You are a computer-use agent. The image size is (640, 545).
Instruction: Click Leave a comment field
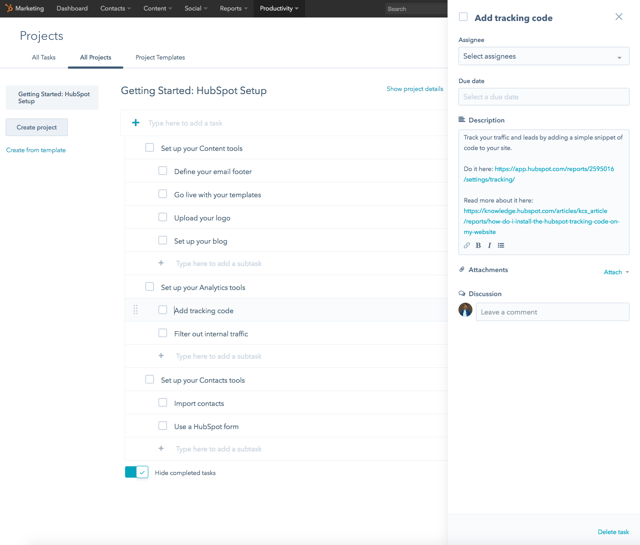pos(553,312)
